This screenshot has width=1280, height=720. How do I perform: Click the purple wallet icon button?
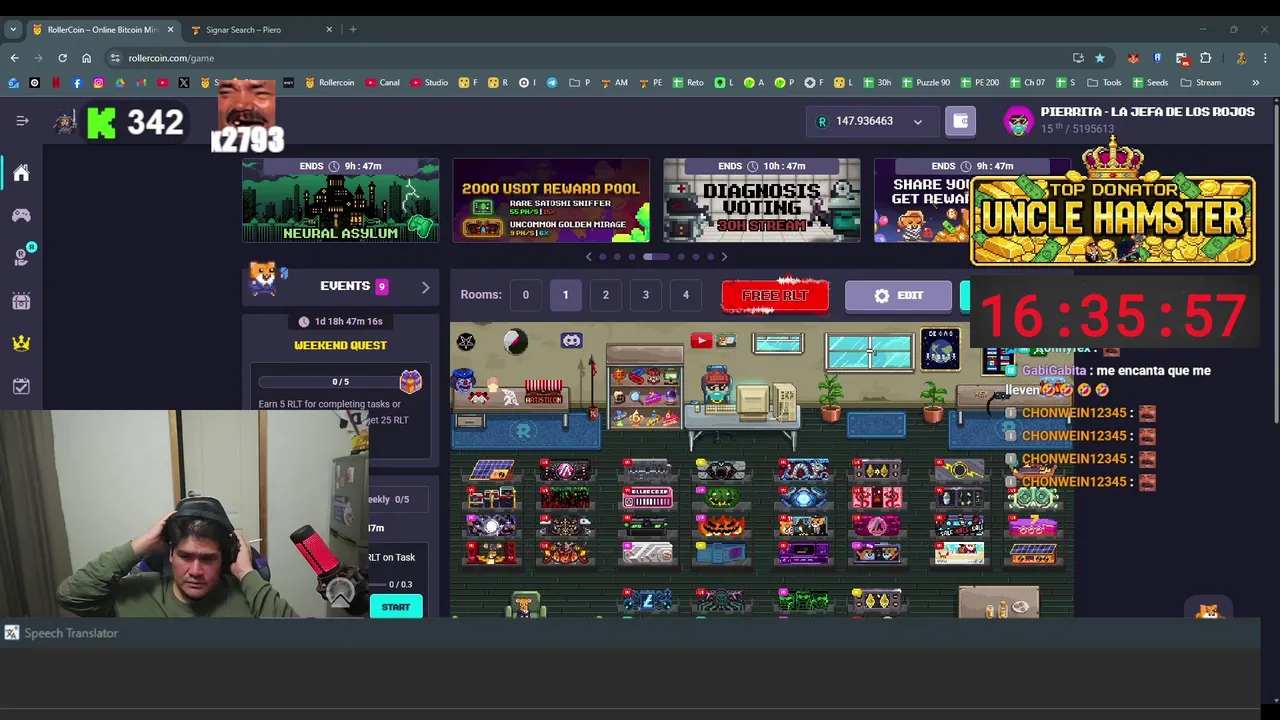[960, 121]
